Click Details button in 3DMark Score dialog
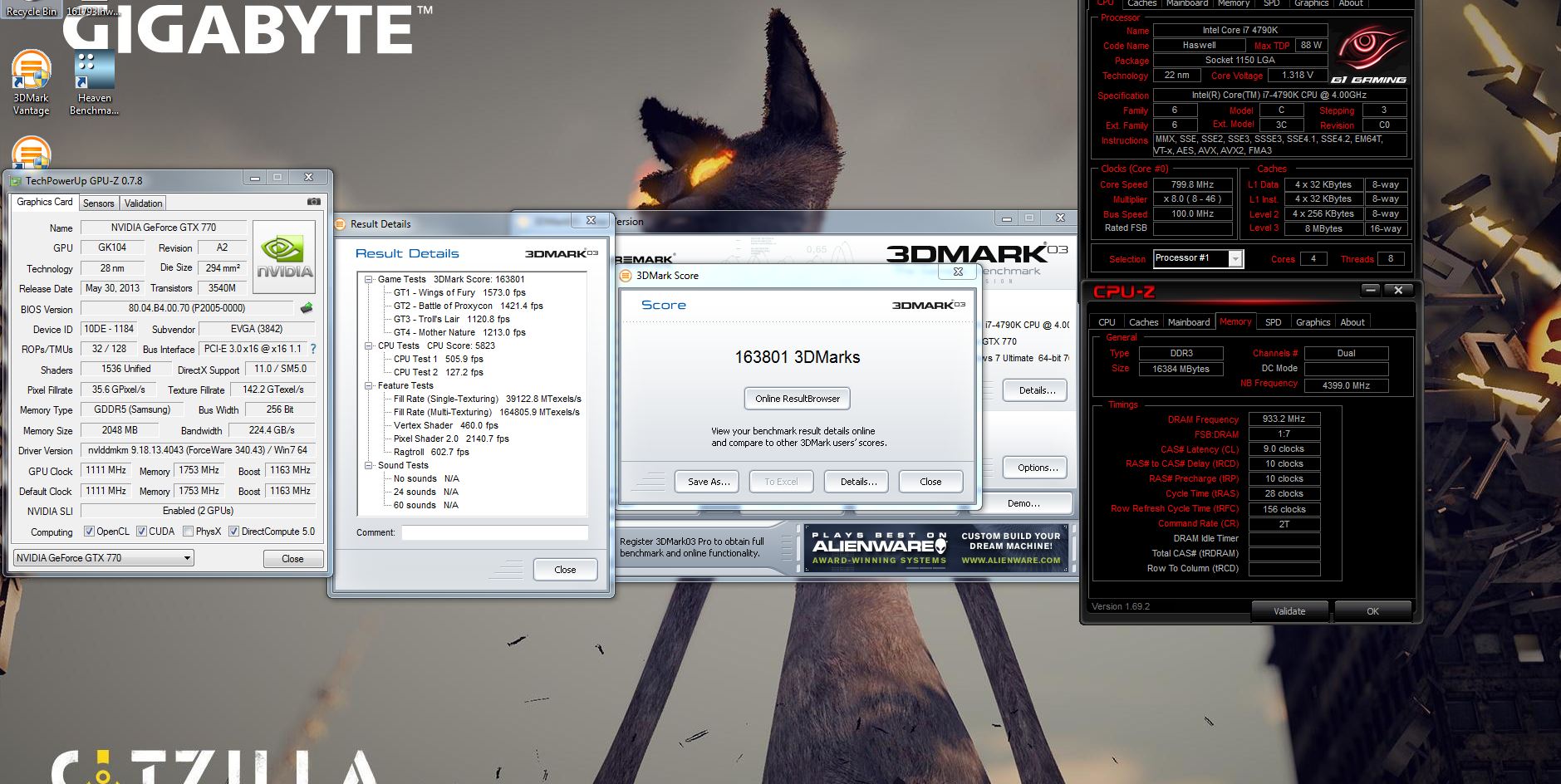This screenshot has width=1561, height=784. 858,482
